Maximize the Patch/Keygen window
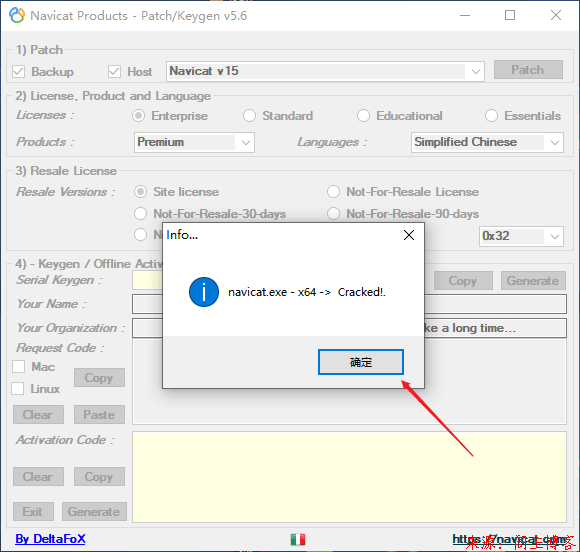 point(510,16)
